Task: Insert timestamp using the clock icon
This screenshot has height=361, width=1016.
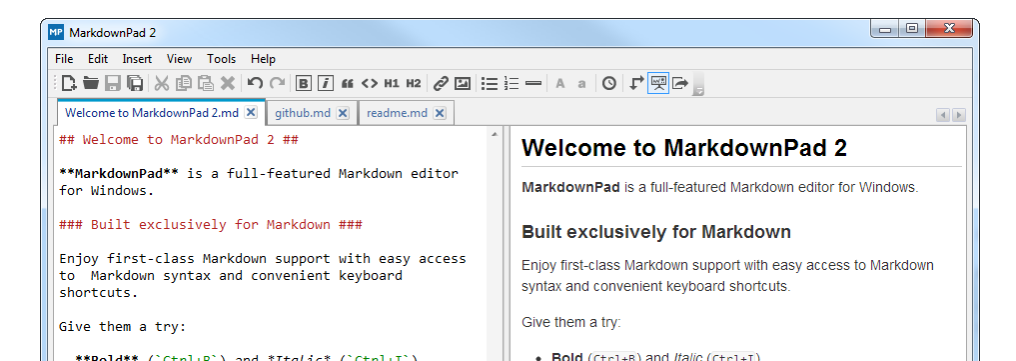Action: [x=608, y=83]
